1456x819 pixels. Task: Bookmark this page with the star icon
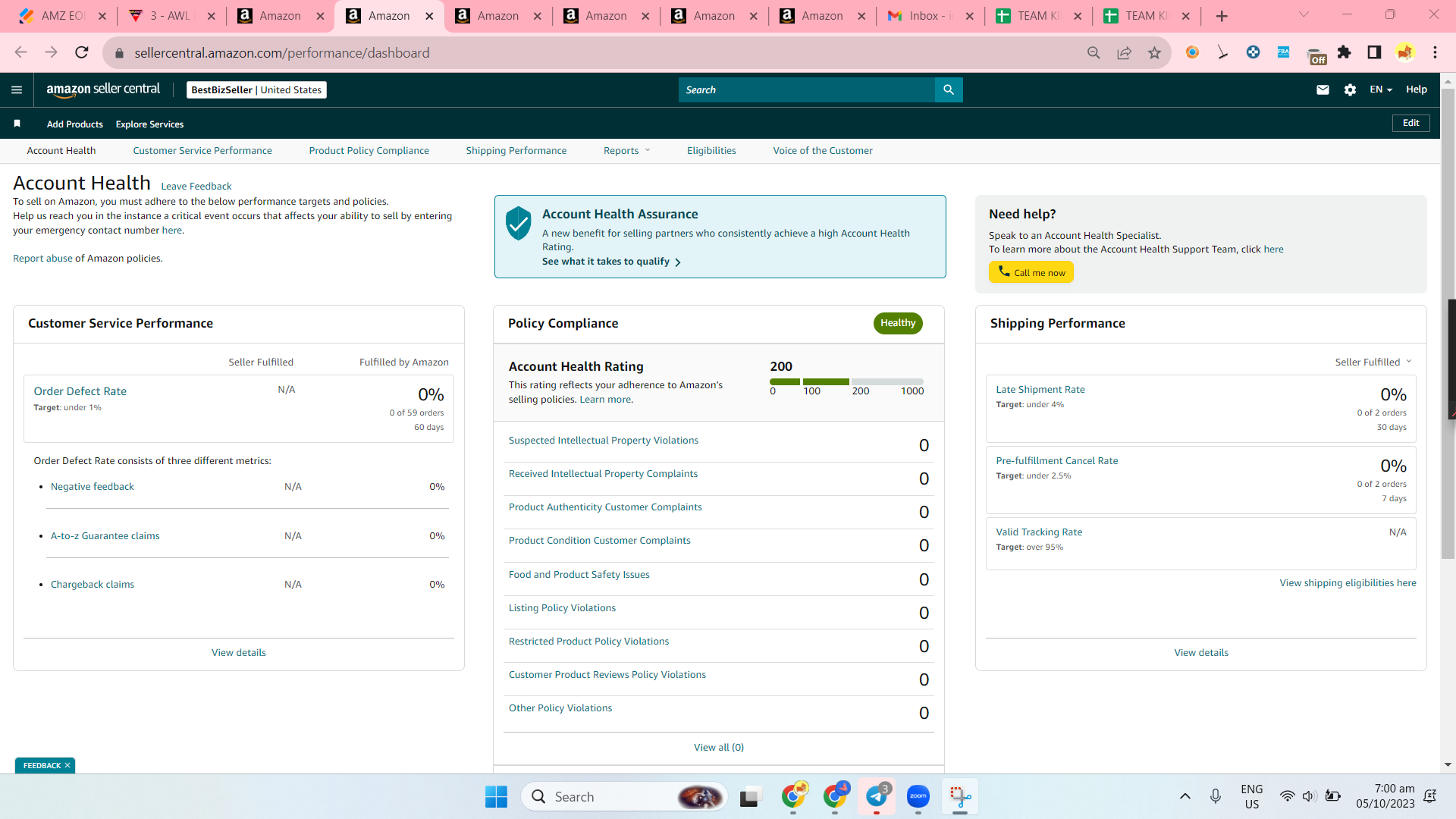1154,52
